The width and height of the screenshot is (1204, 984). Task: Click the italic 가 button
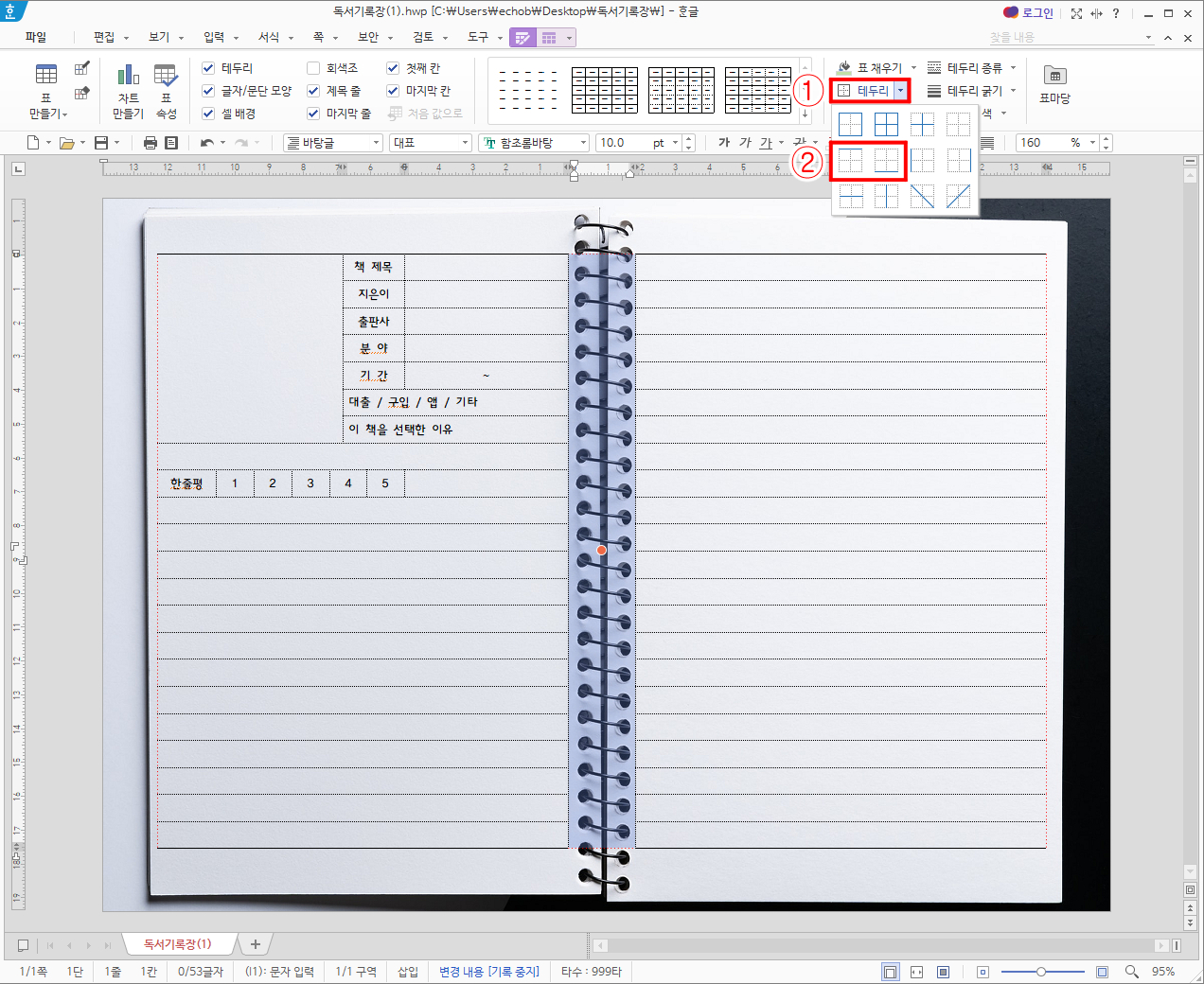(745, 143)
